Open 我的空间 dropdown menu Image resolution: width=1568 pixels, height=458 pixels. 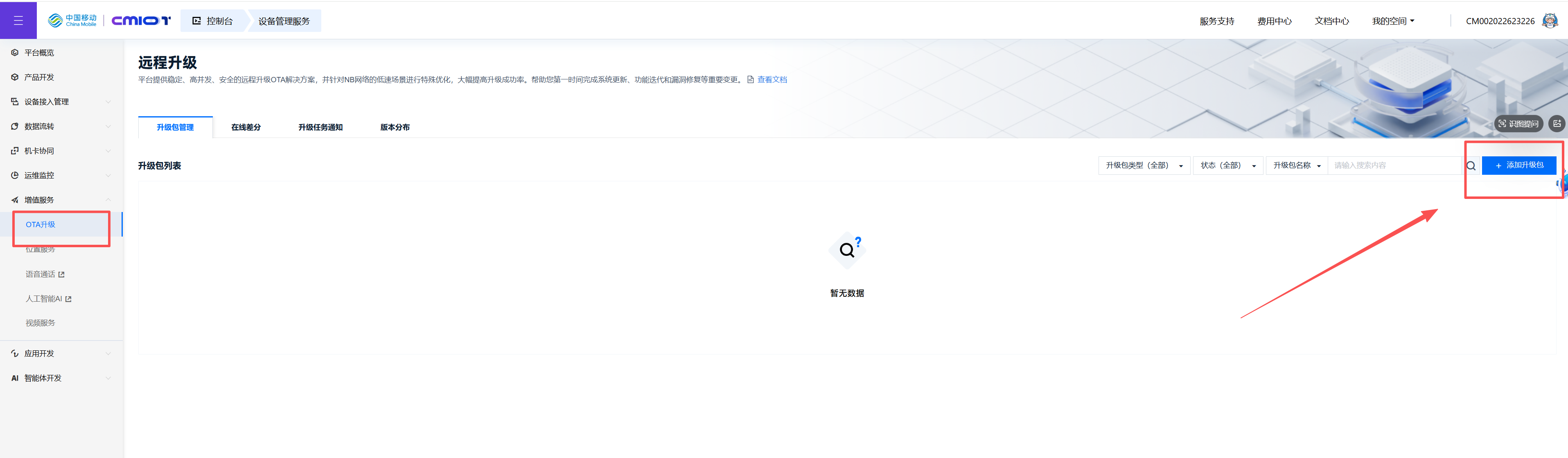pos(1393,21)
